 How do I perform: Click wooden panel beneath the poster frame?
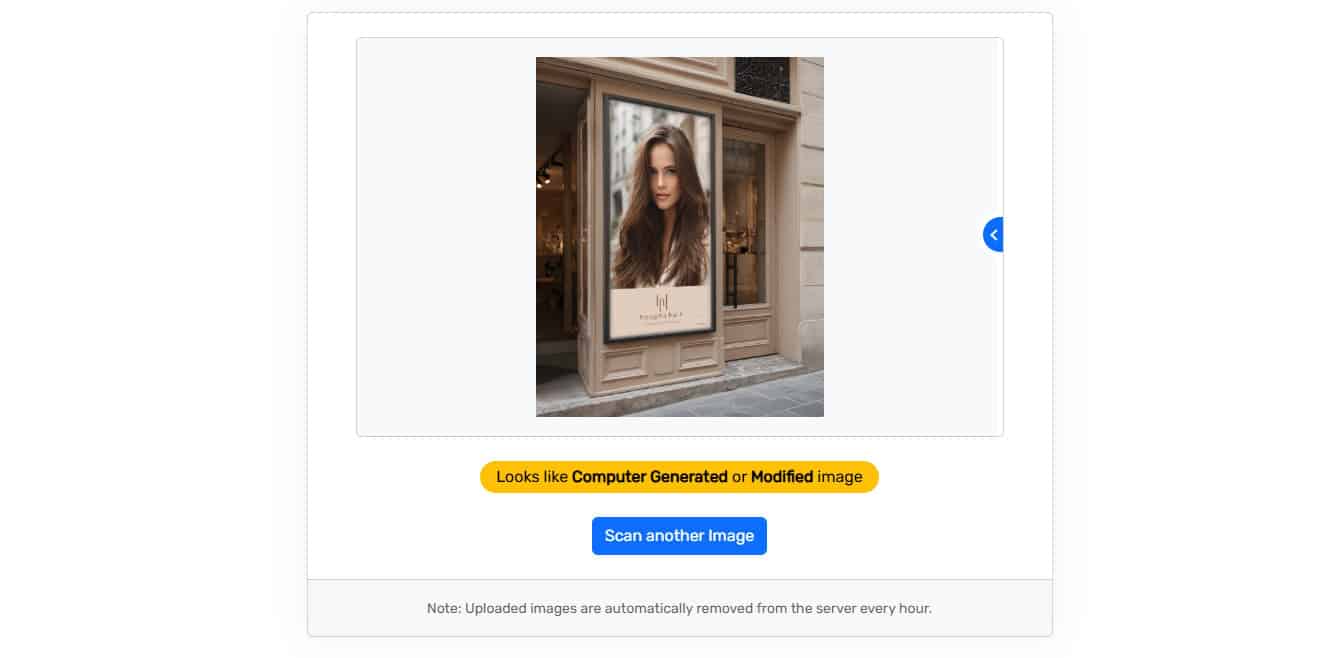660,362
